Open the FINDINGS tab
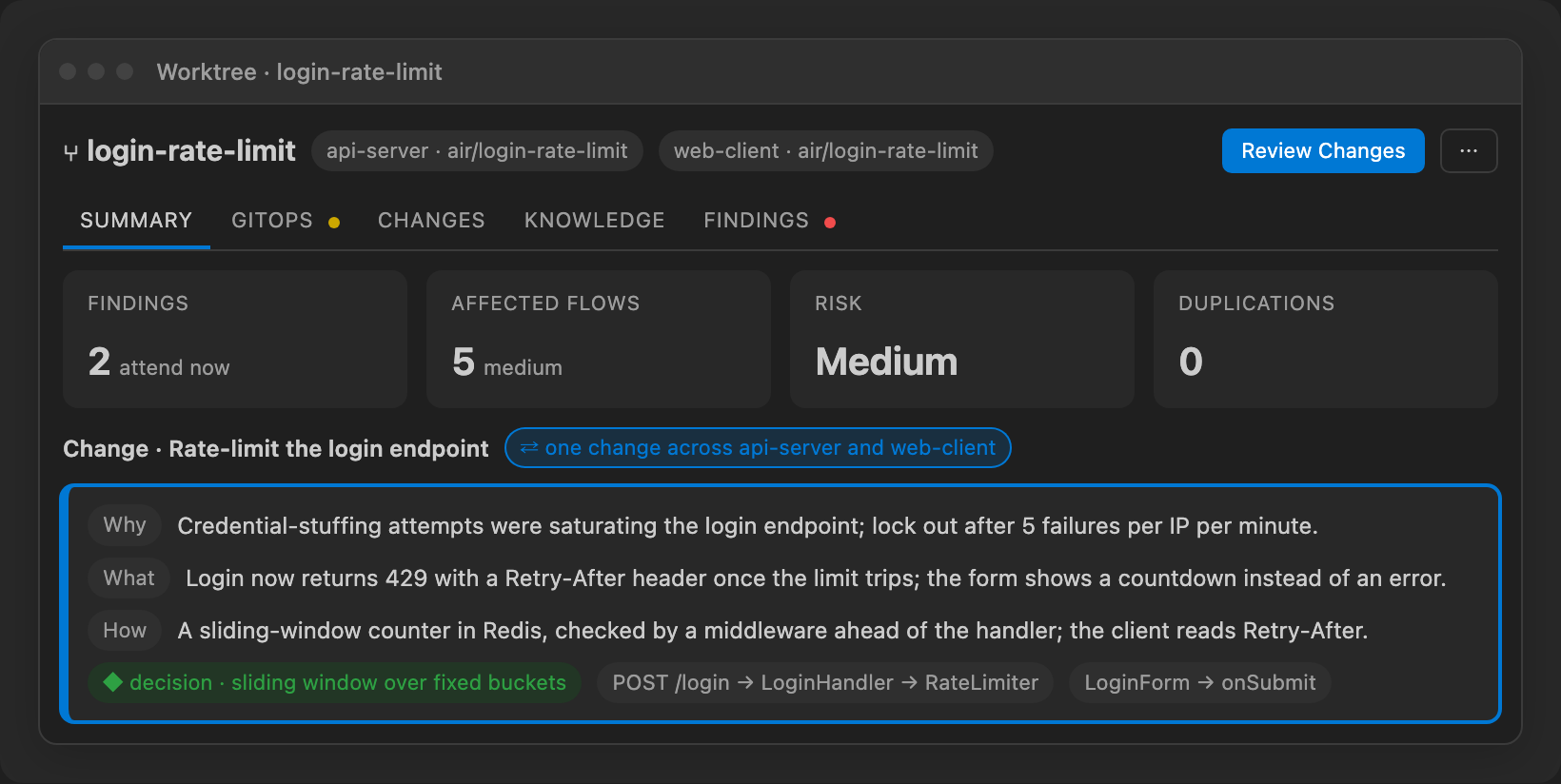 pyautogui.click(x=757, y=221)
